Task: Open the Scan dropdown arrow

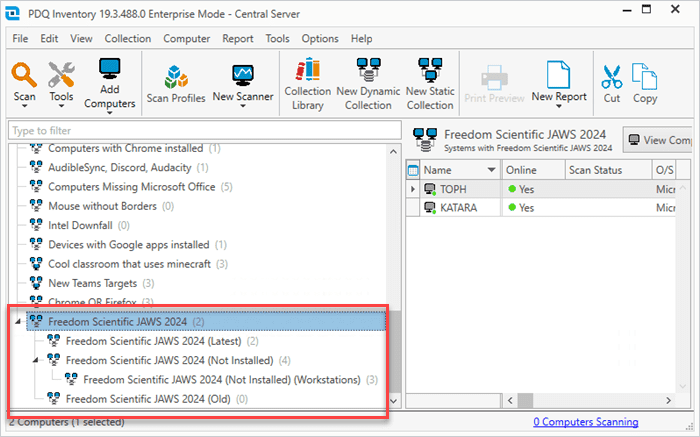Action: (x=24, y=106)
